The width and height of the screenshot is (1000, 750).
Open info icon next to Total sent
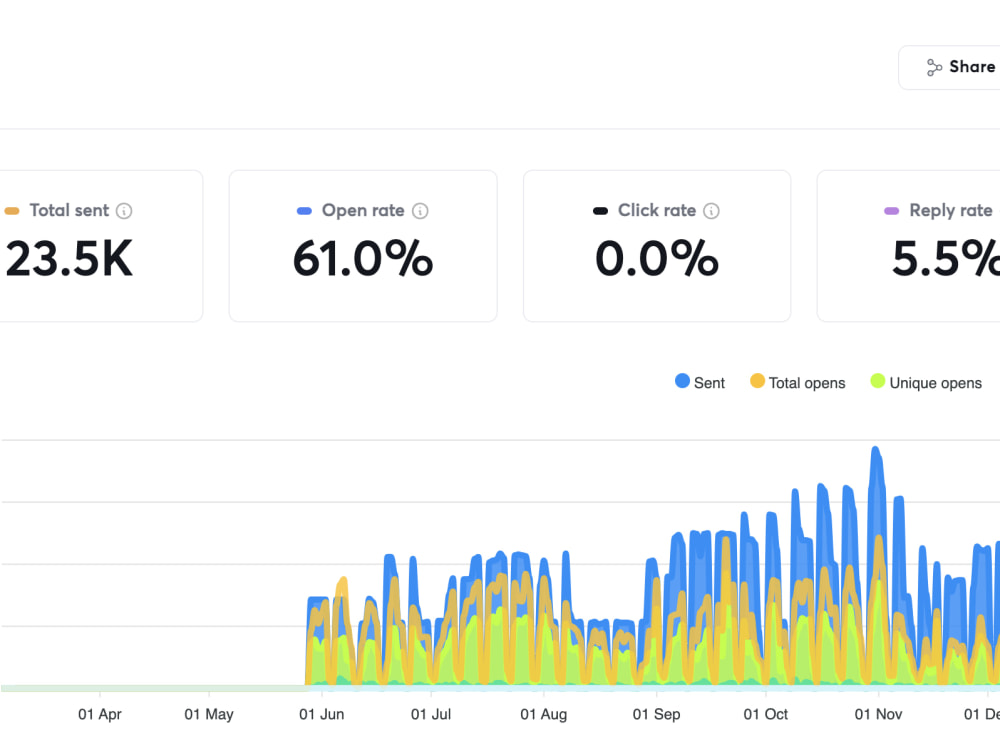point(124,211)
